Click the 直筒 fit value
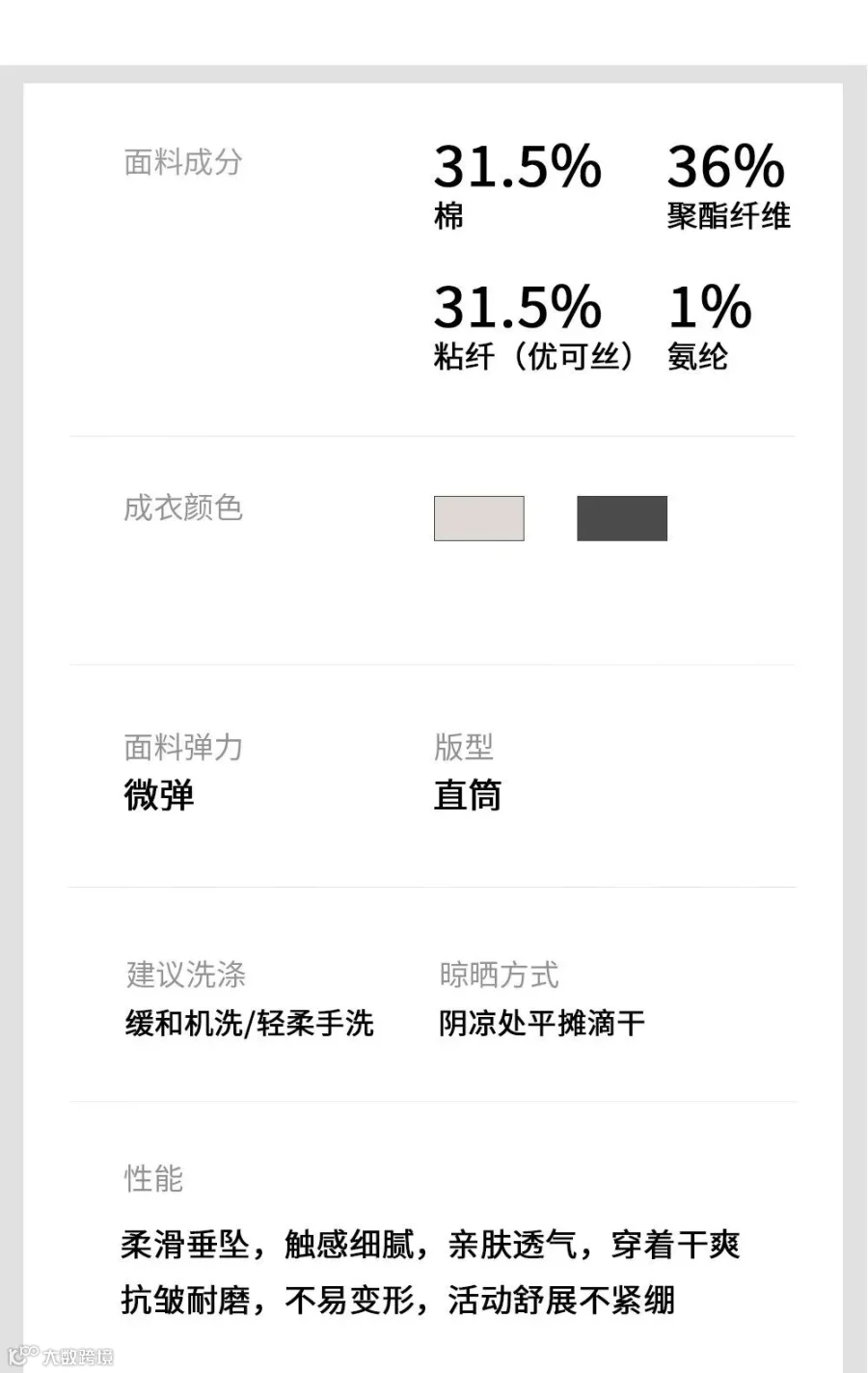 (468, 795)
